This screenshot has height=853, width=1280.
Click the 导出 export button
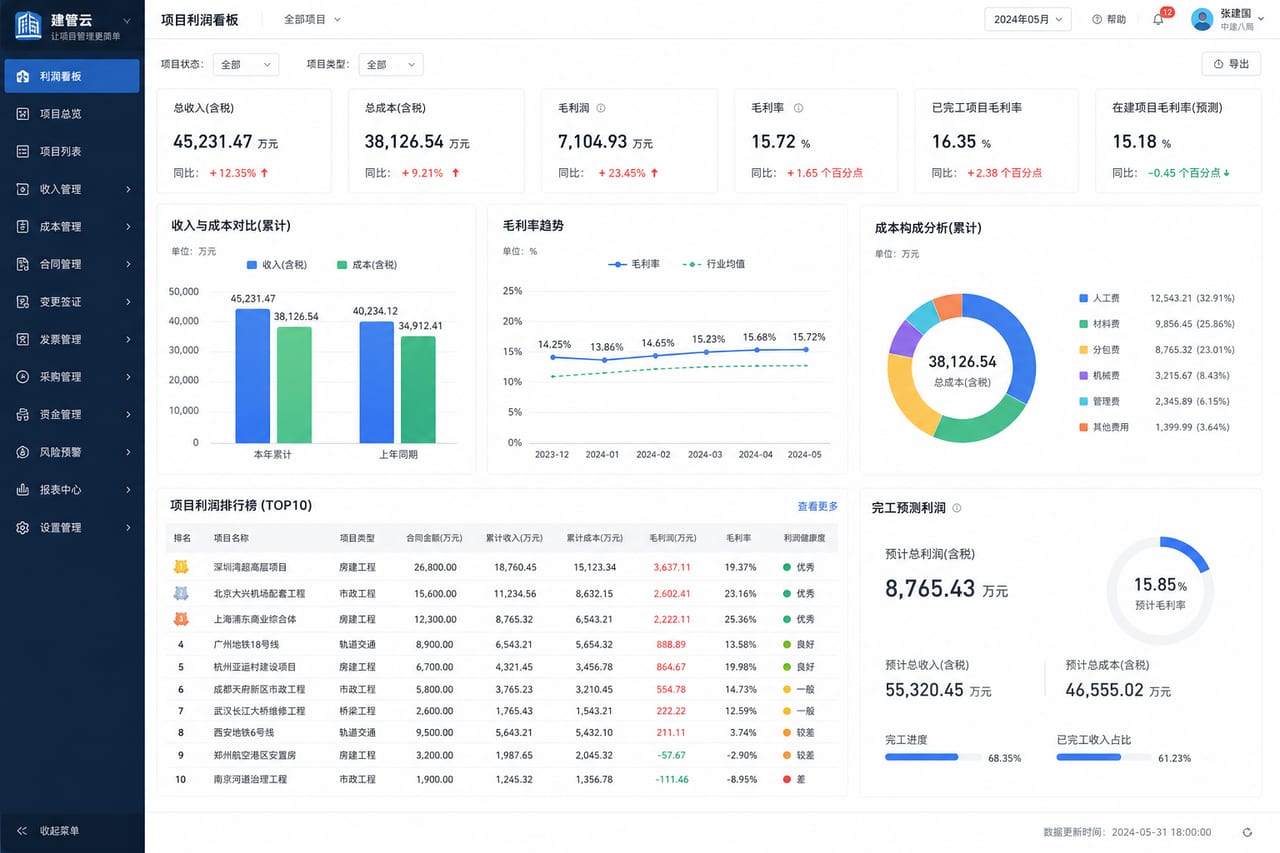(x=1231, y=64)
